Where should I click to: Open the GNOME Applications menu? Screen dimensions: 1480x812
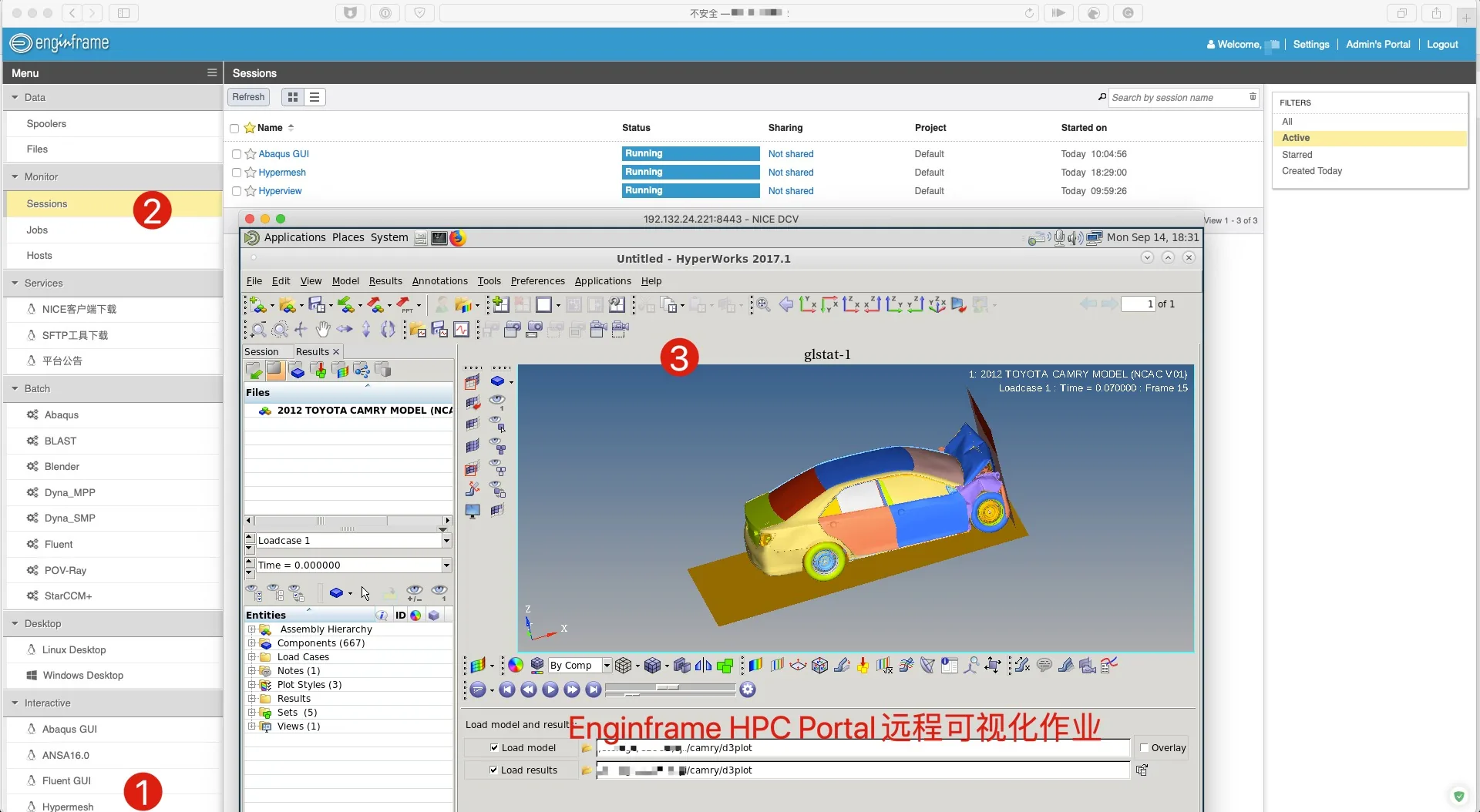pos(294,237)
